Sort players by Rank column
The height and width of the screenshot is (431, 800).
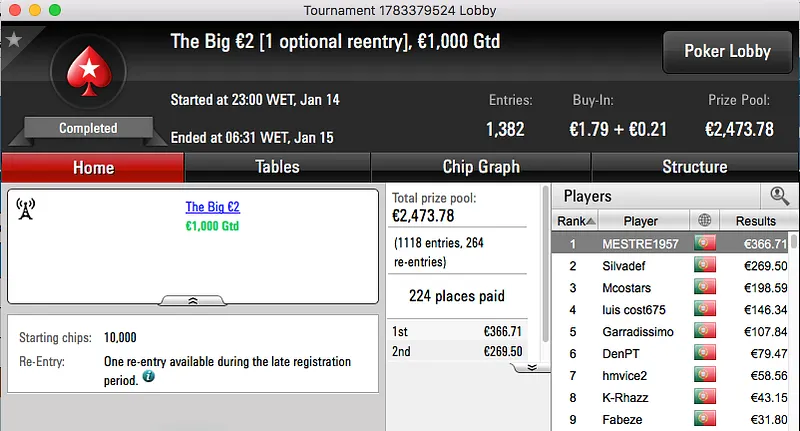577,221
